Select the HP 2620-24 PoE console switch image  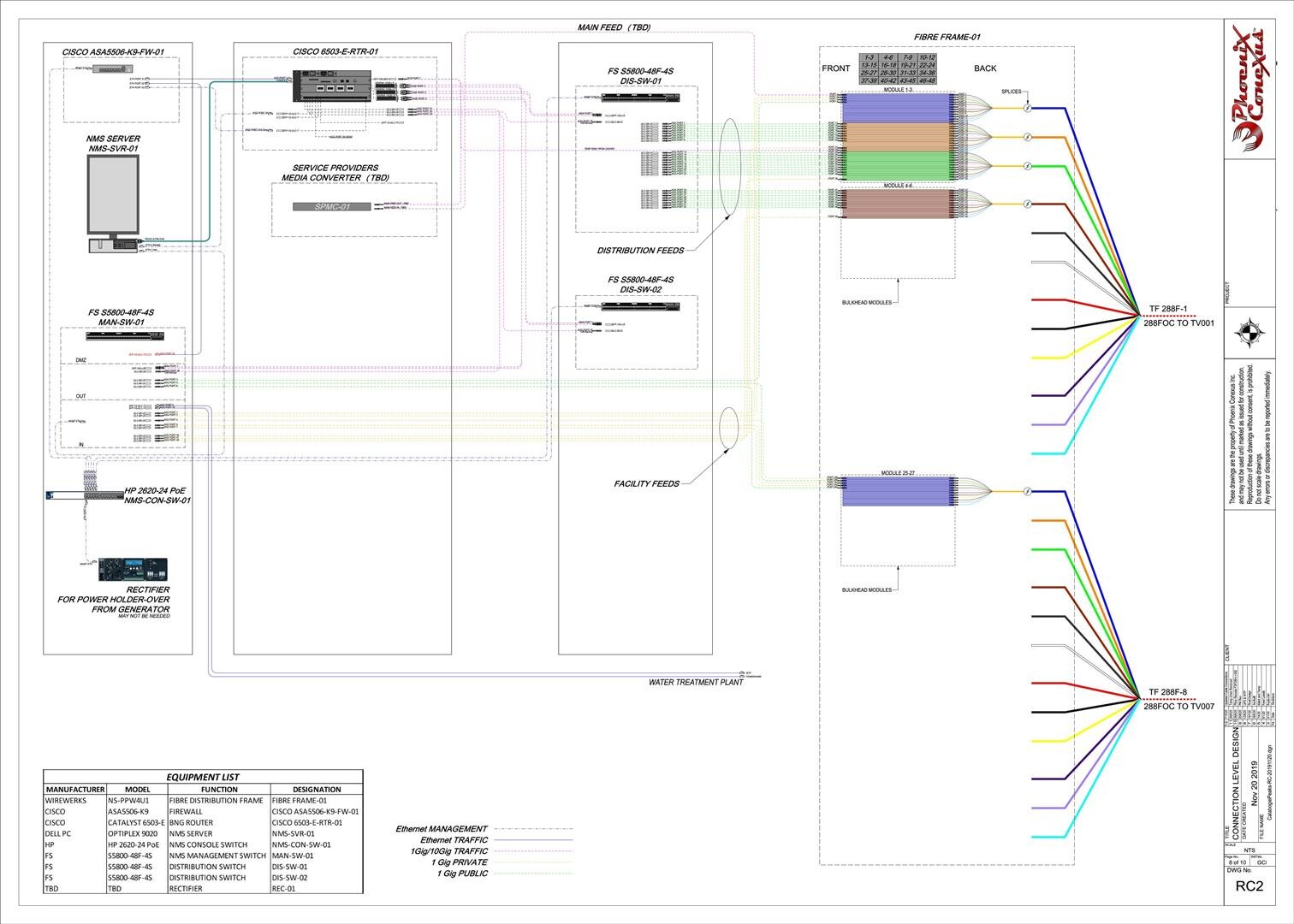(x=86, y=495)
